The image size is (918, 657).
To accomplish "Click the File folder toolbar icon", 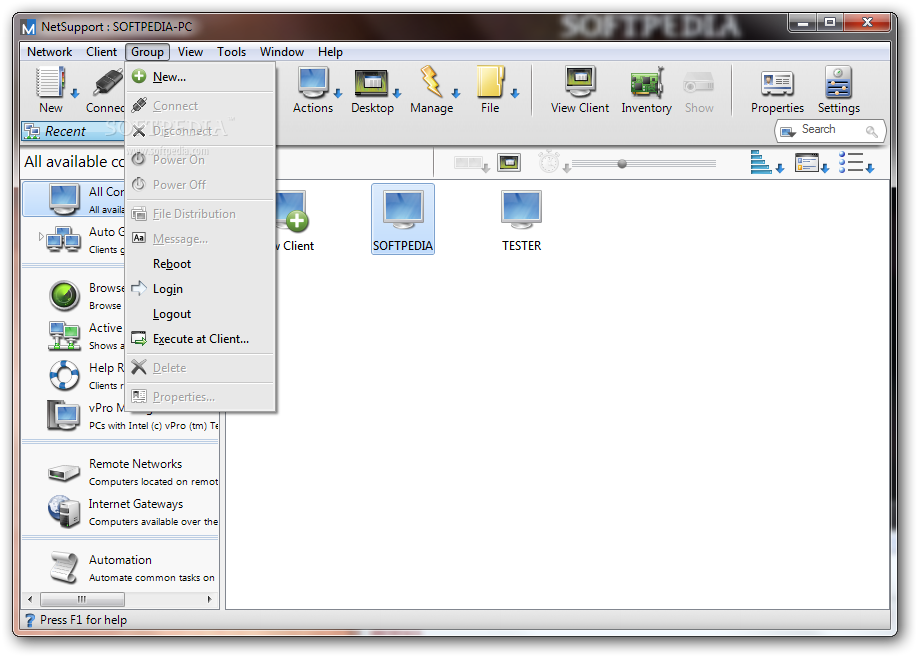I will (x=490, y=82).
